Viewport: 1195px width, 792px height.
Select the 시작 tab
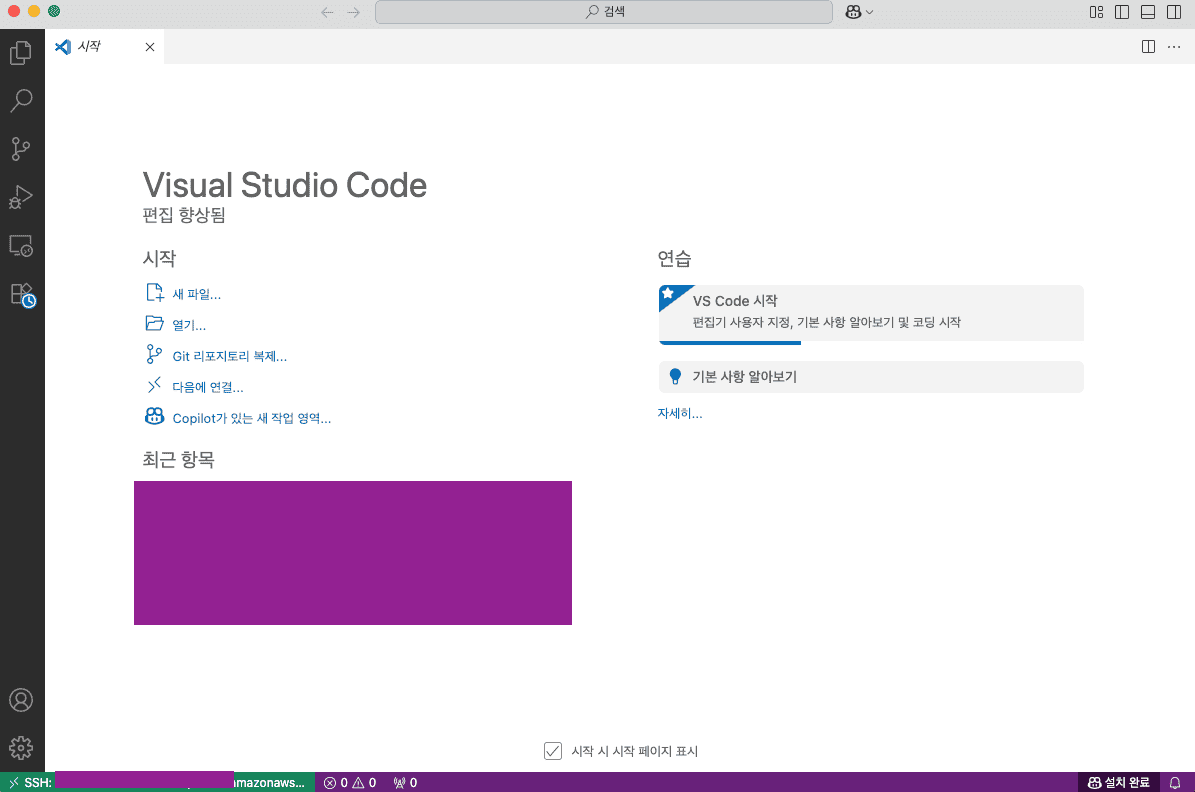point(104,46)
